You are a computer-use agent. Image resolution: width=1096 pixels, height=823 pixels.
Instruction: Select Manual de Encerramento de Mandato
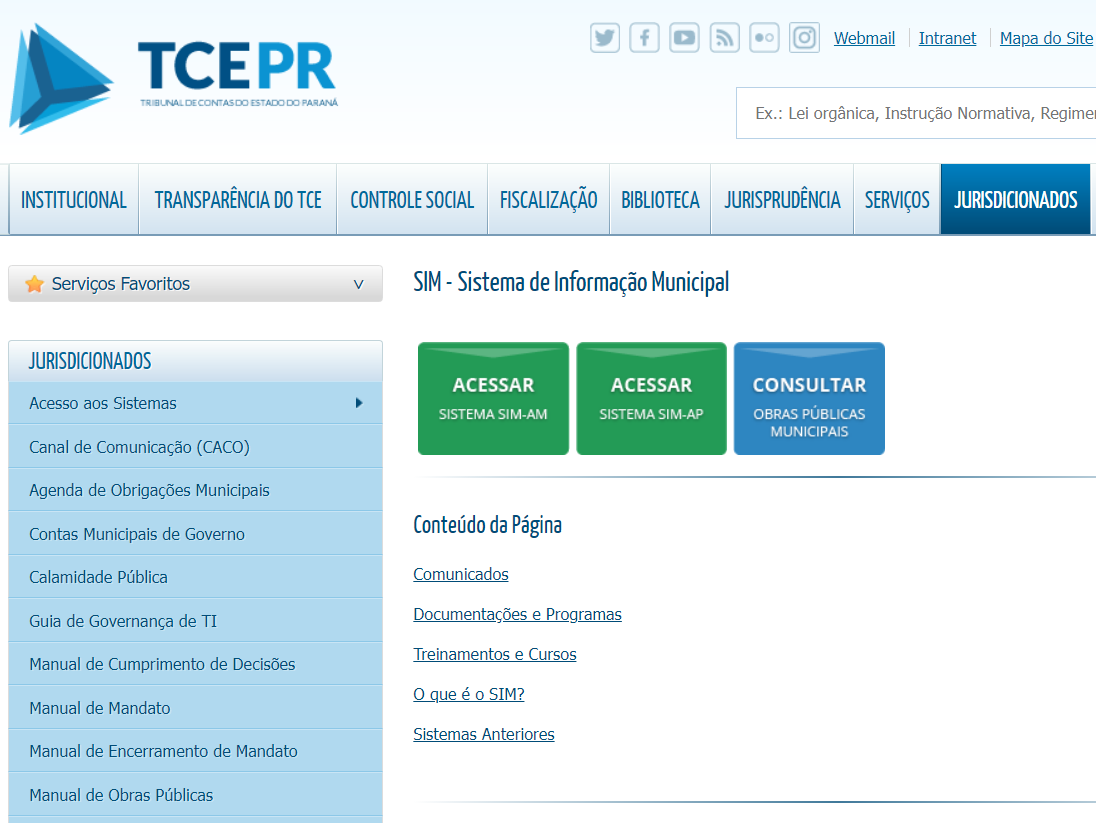(196, 752)
